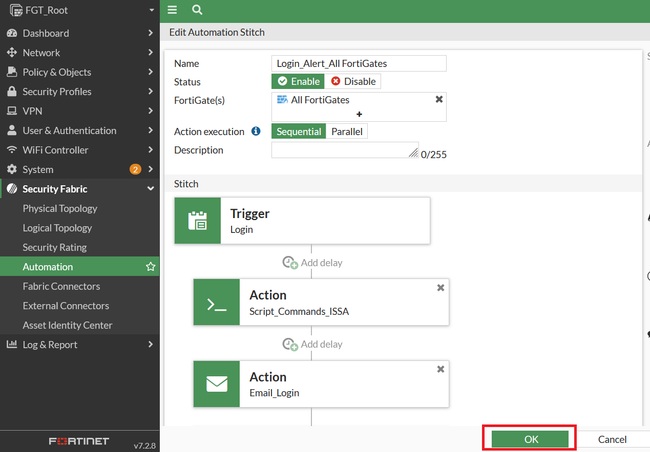Expand the Network menu chevron

(150, 52)
